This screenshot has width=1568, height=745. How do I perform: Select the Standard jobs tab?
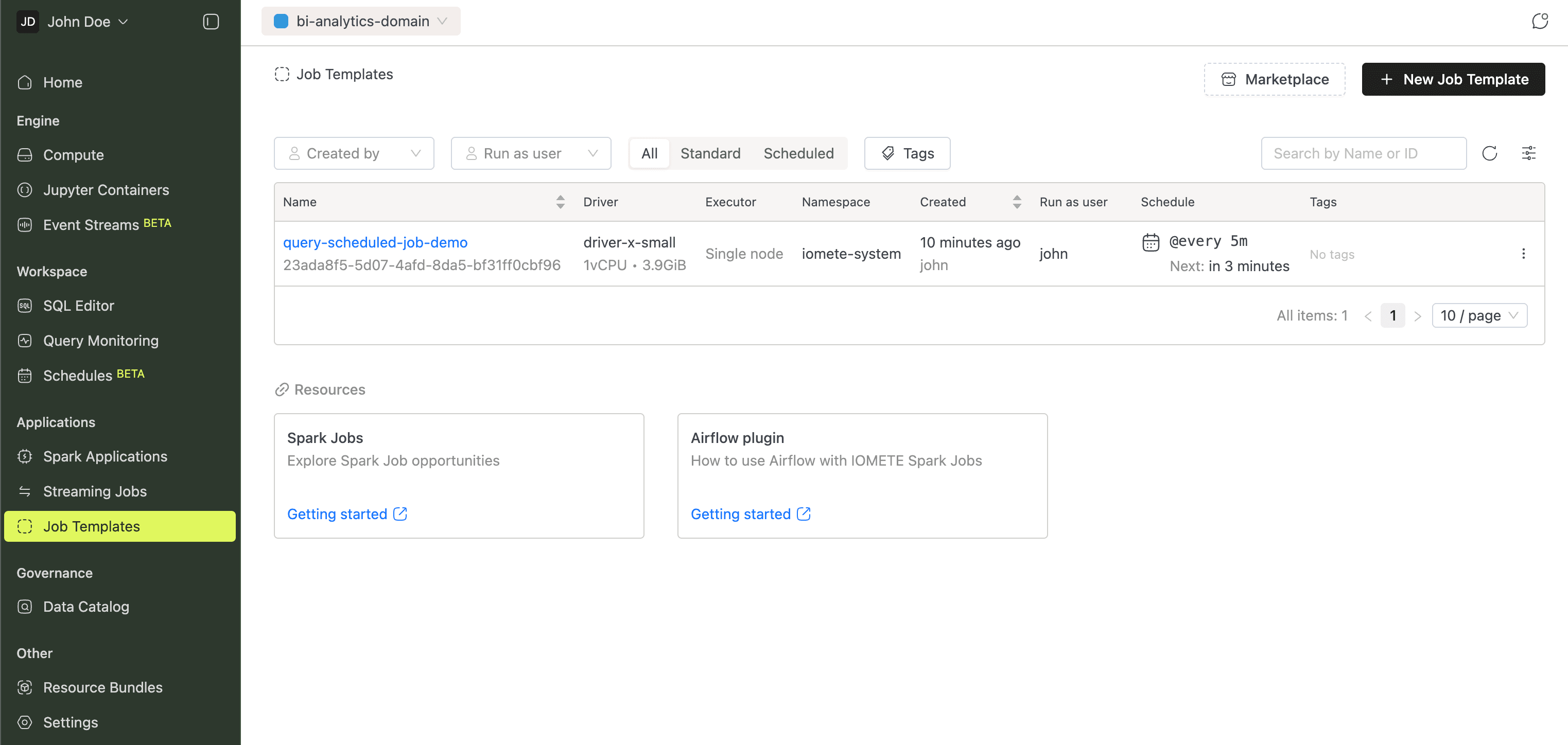(x=710, y=153)
